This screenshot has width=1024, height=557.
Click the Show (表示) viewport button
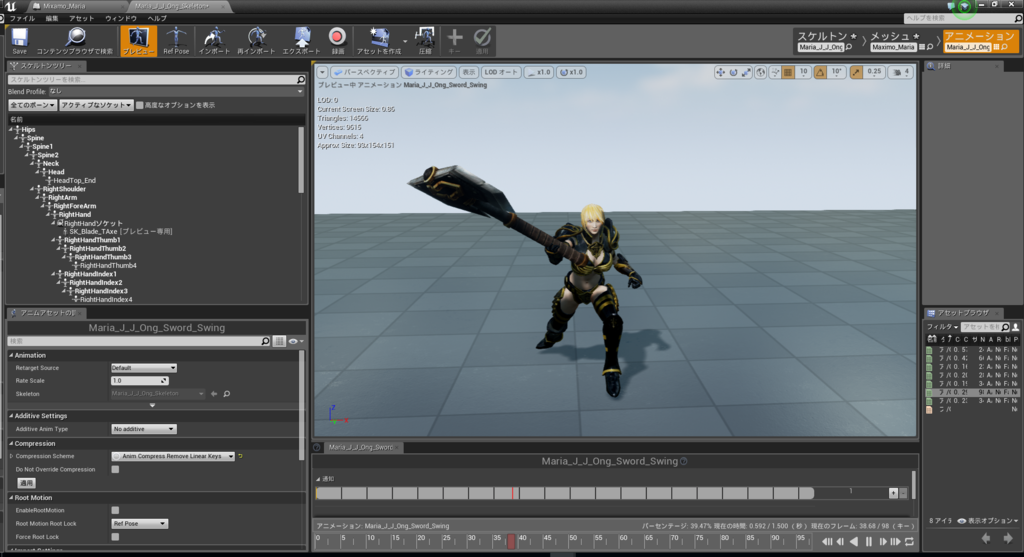pyautogui.click(x=469, y=72)
